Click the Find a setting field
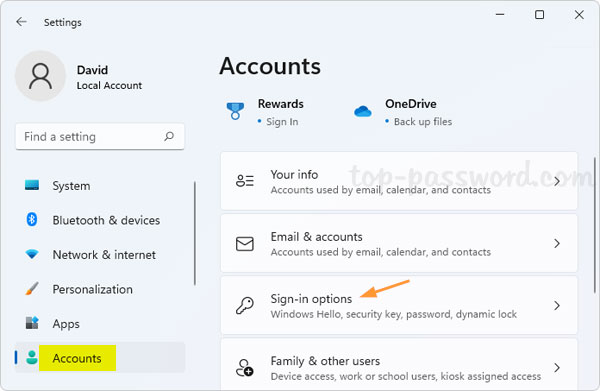Image resolution: width=600 pixels, height=391 pixels. 100,137
